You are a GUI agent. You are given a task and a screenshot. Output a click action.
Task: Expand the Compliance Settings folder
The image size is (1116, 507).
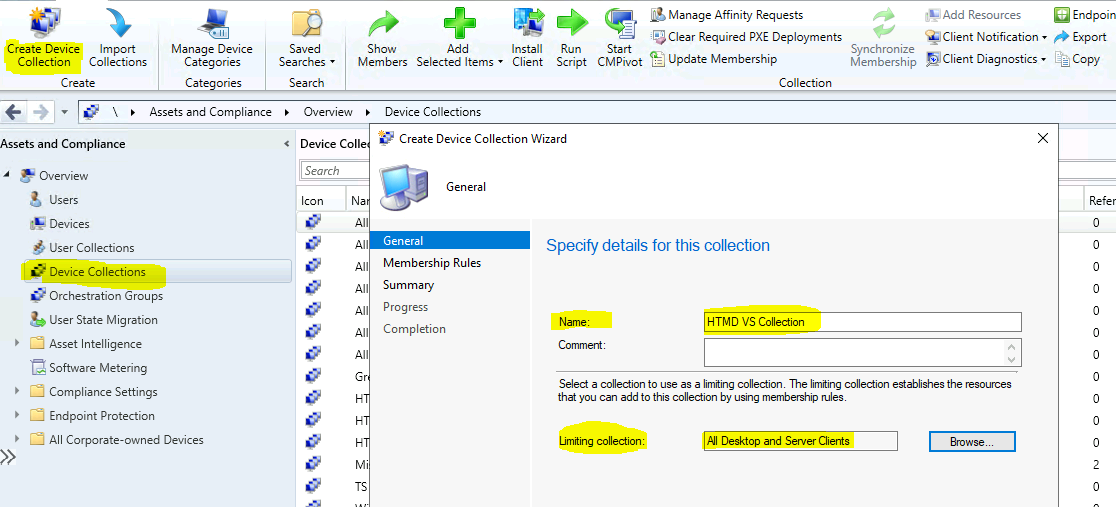tap(17, 392)
